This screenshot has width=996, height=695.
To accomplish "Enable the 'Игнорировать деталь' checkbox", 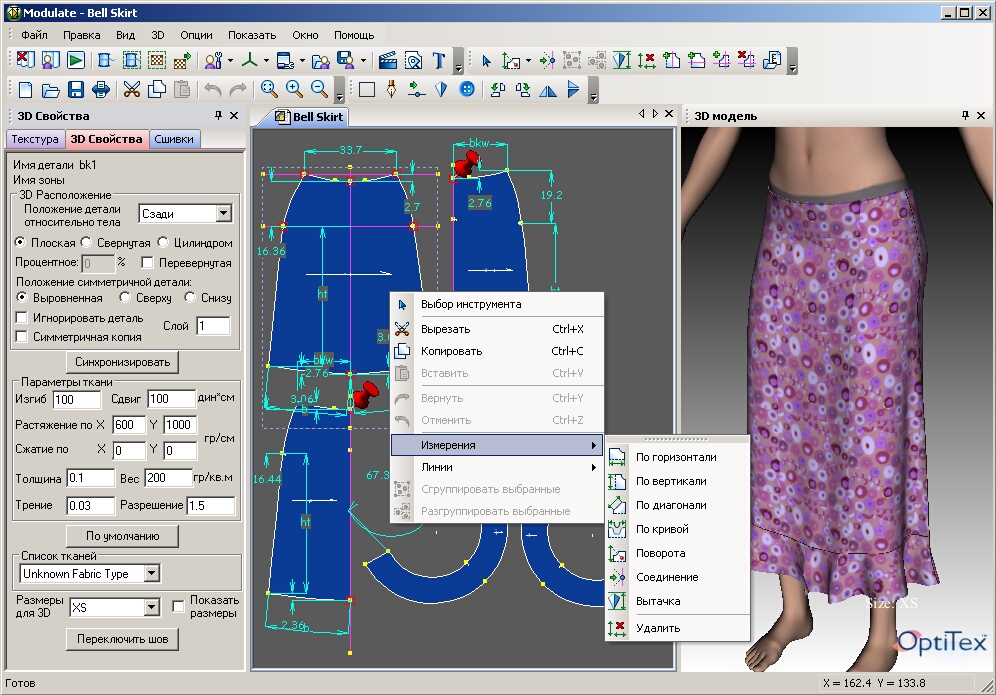I will coord(22,318).
